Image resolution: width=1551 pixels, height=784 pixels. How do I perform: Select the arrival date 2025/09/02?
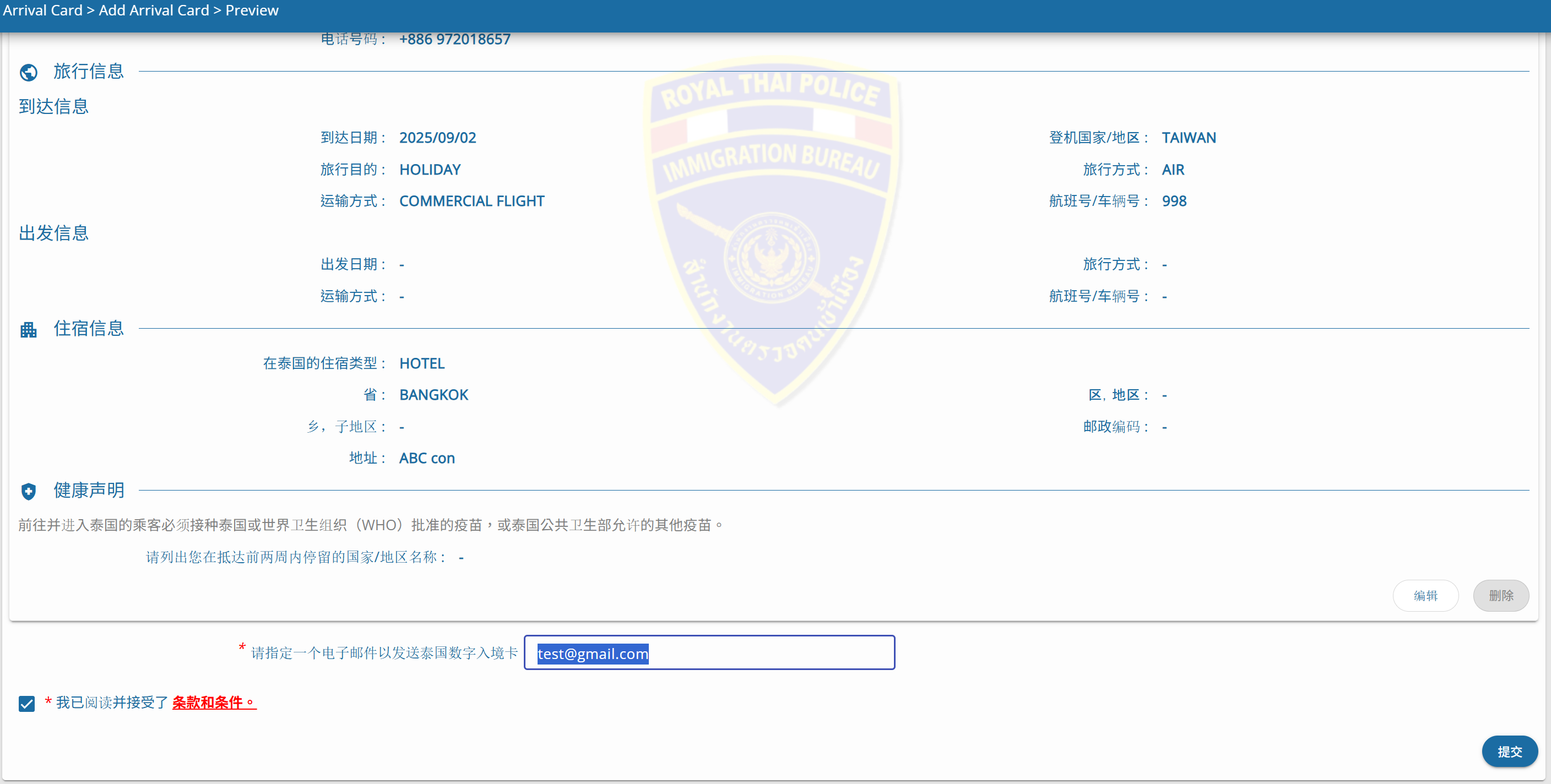[438, 138]
